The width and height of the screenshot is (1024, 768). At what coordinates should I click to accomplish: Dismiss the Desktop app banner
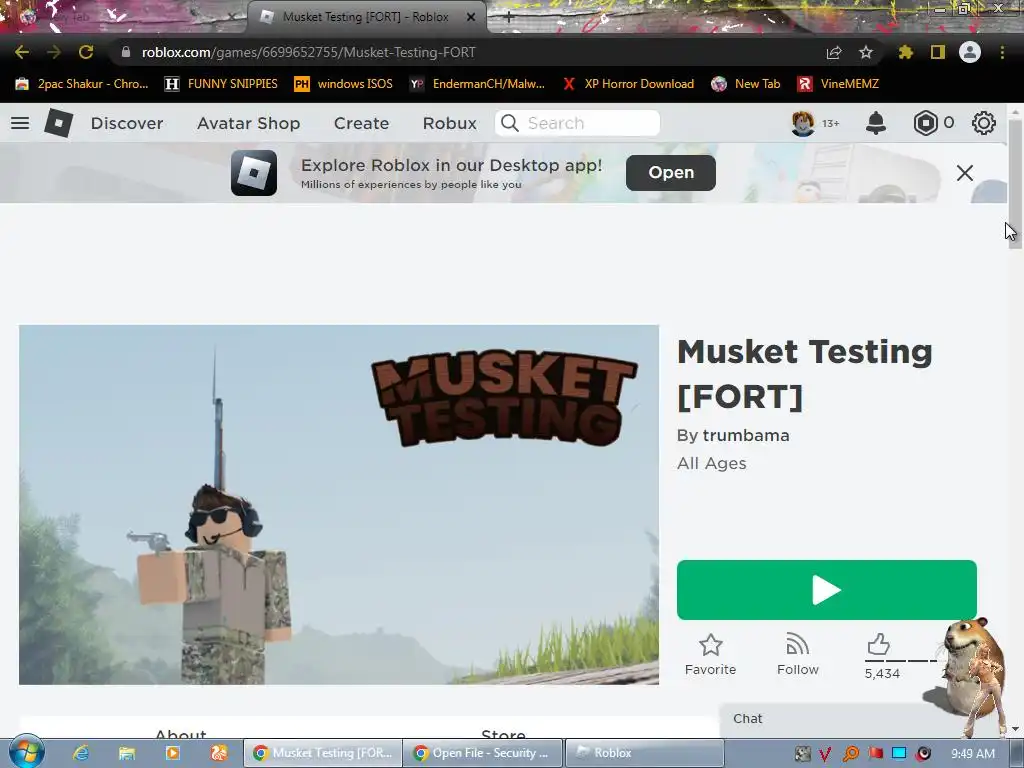[965, 173]
